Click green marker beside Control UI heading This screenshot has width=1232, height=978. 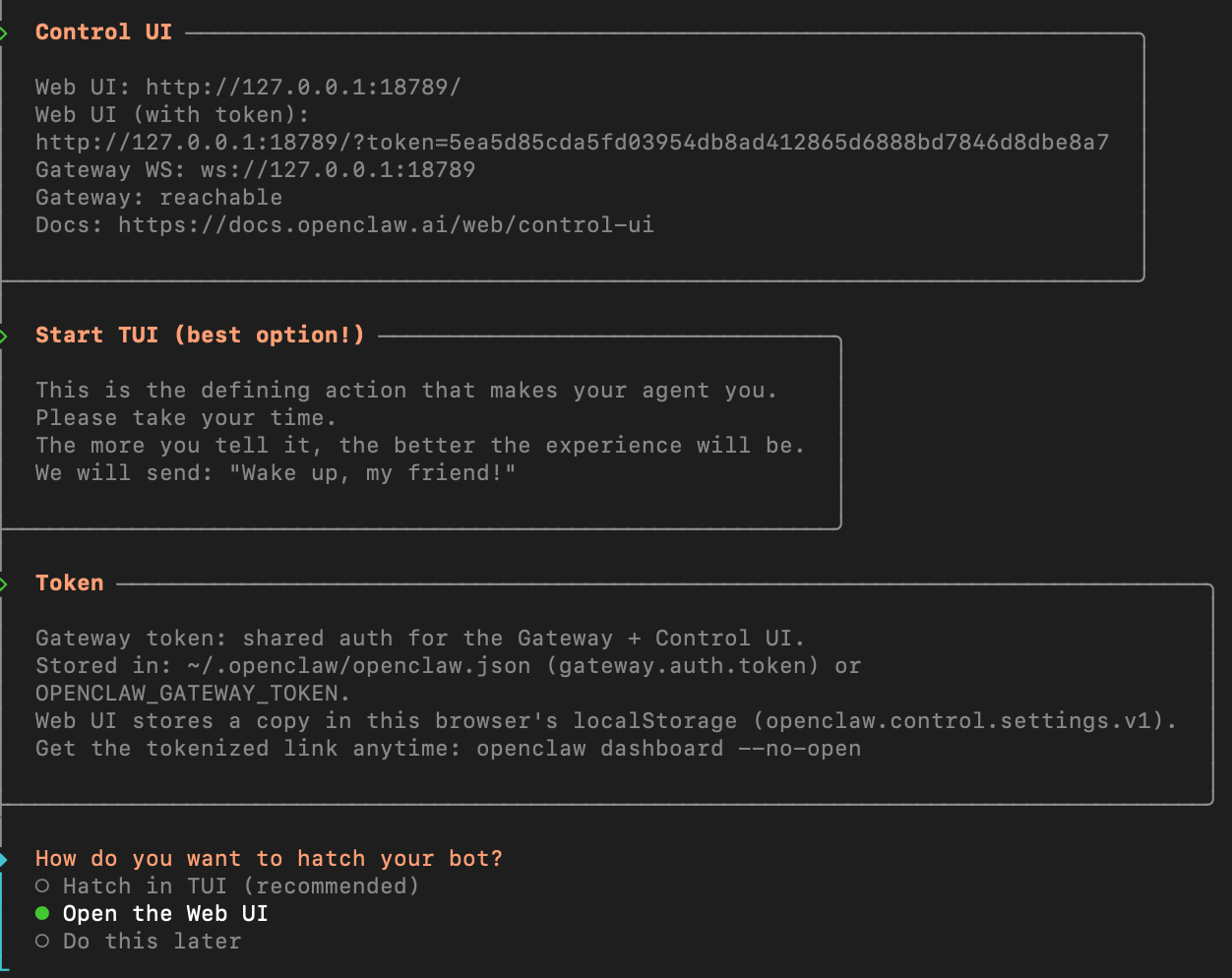[x=4, y=33]
